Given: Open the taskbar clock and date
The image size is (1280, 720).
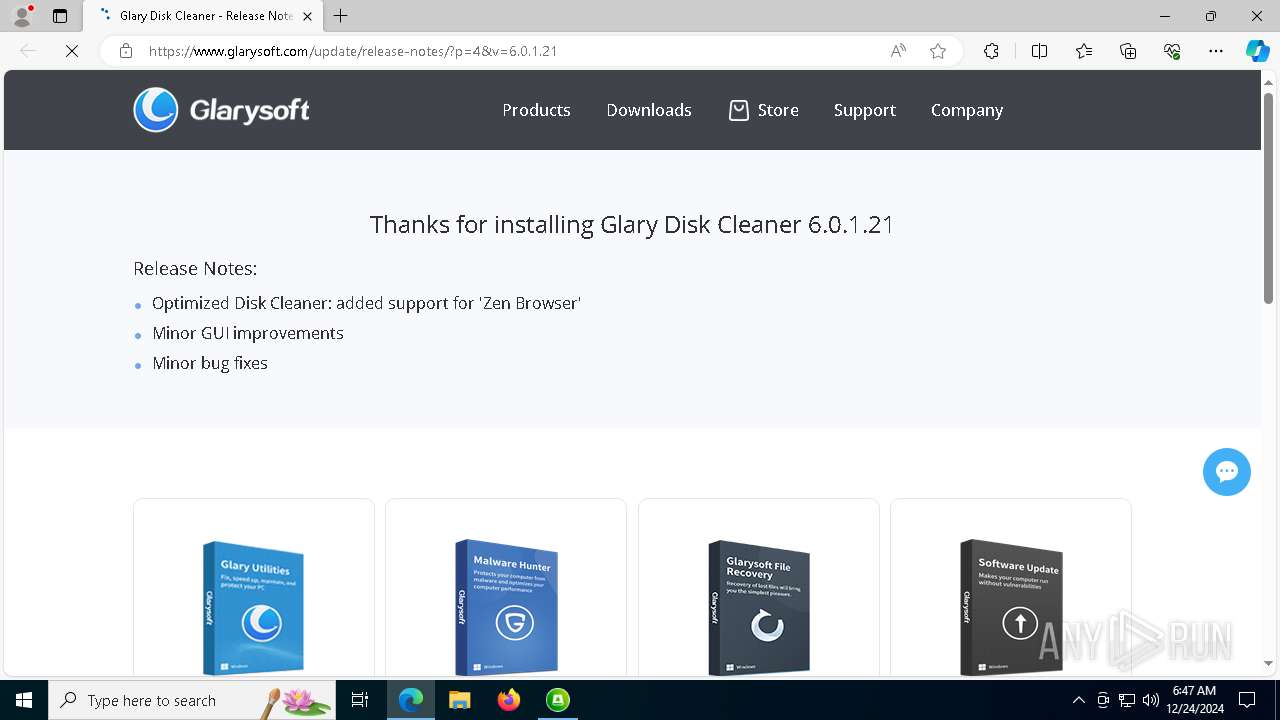Looking at the screenshot, I should pyautogui.click(x=1194, y=700).
